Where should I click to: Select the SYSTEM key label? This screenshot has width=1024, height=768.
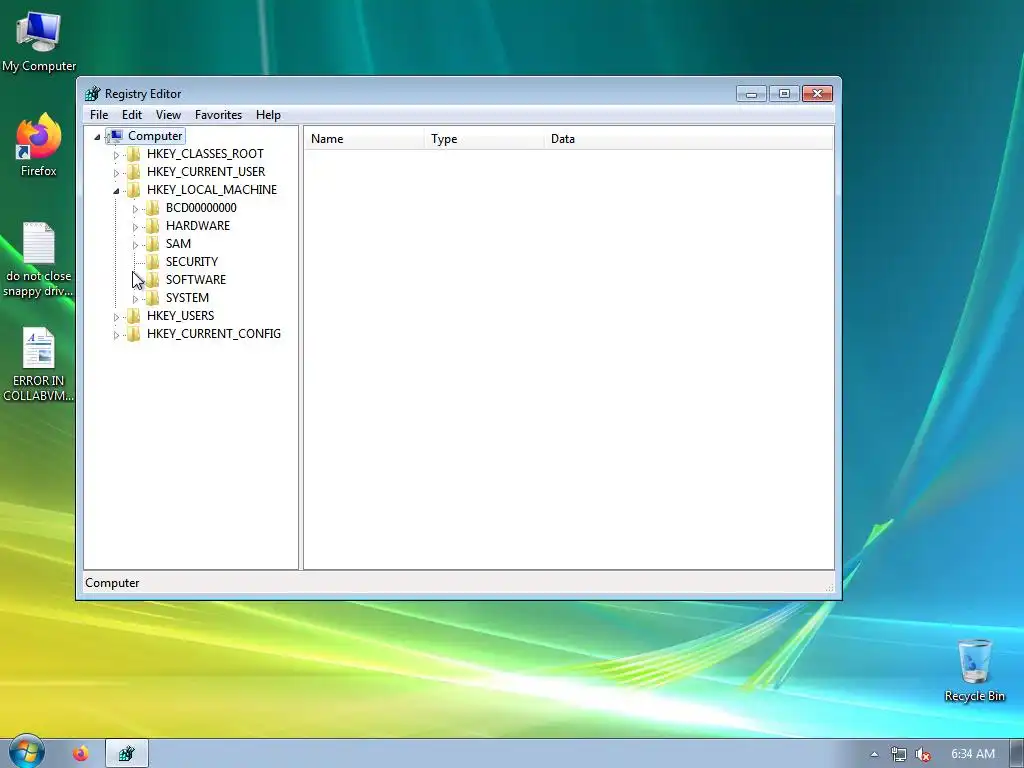point(187,298)
